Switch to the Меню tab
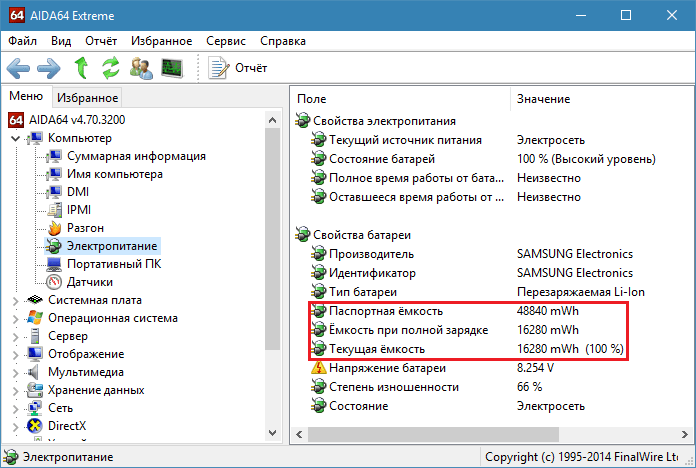Image resolution: width=696 pixels, height=468 pixels. [x=26, y=96]
